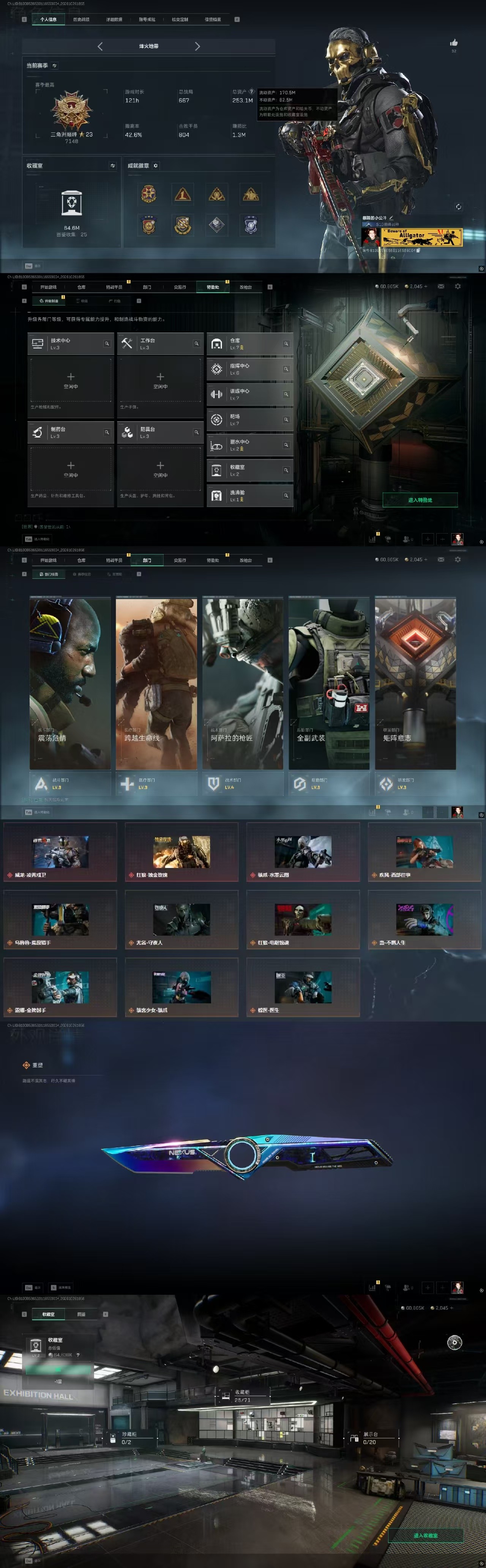
Task: Click the question mark next to 总资产
Action: 251,91
